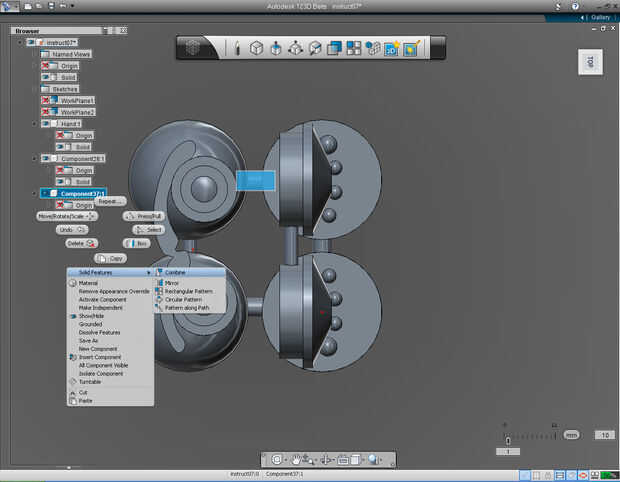This screenshot has width=620, height=482.
Task: Toggle visibility of Component37:1
Action: pyautogui.click(x=45, y=193)
